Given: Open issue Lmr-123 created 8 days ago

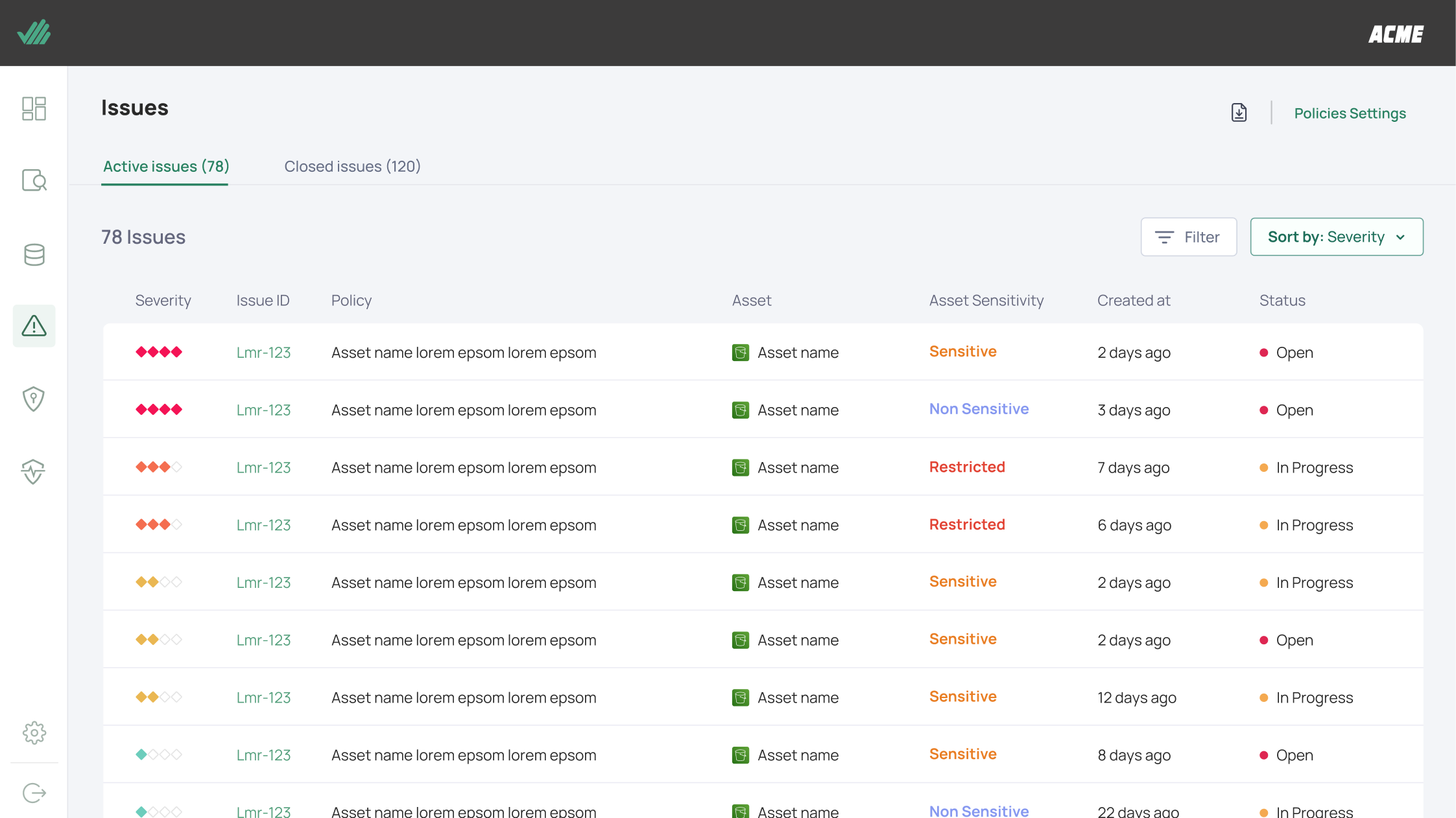Looking at the screenshot, I should [x=263, y=755].
